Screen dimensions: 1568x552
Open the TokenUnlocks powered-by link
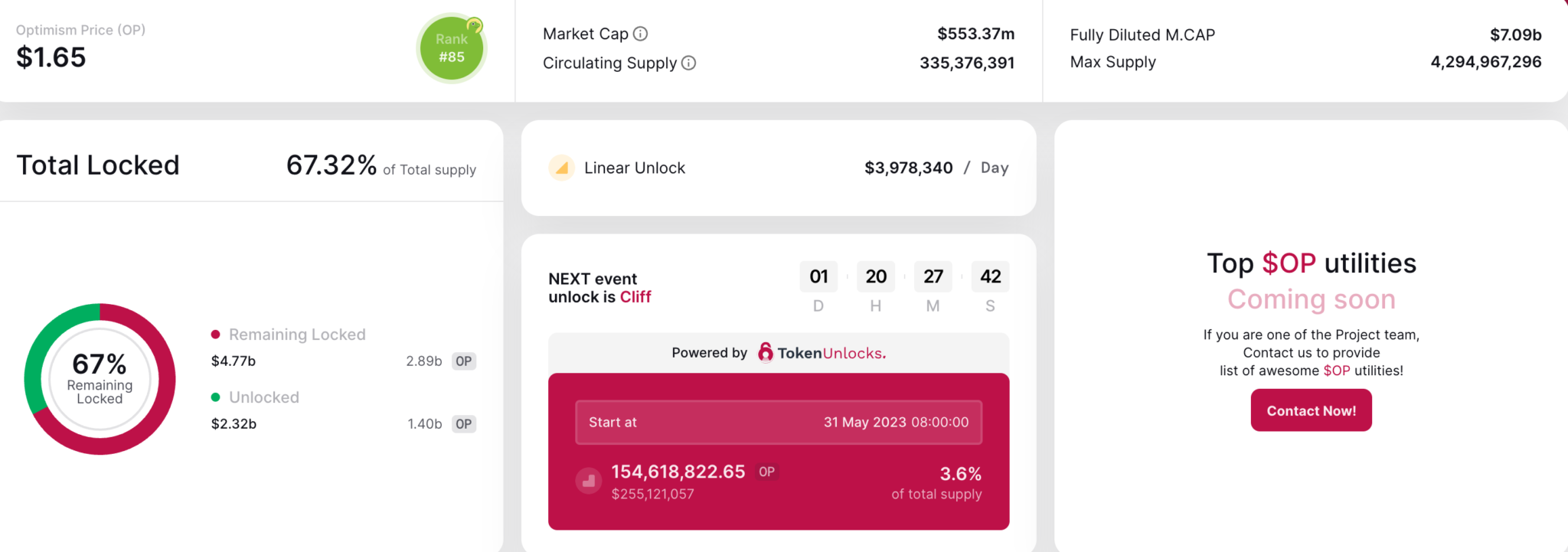tap(822, 353)
